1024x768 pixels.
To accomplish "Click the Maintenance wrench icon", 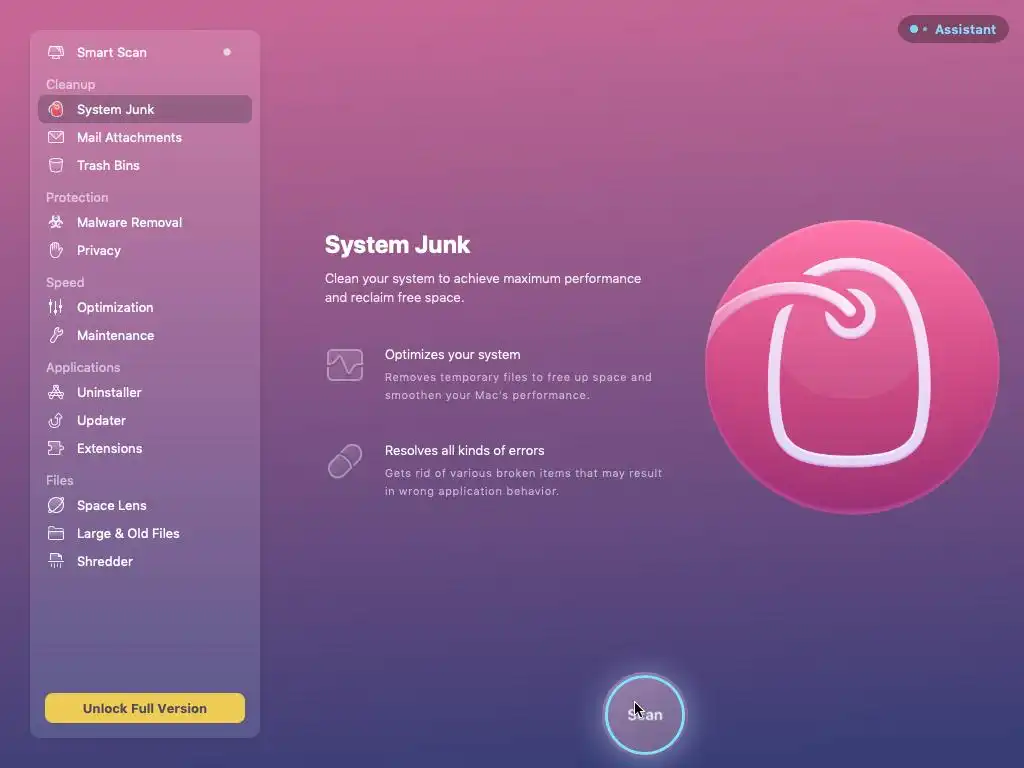I will pos(56,335).
